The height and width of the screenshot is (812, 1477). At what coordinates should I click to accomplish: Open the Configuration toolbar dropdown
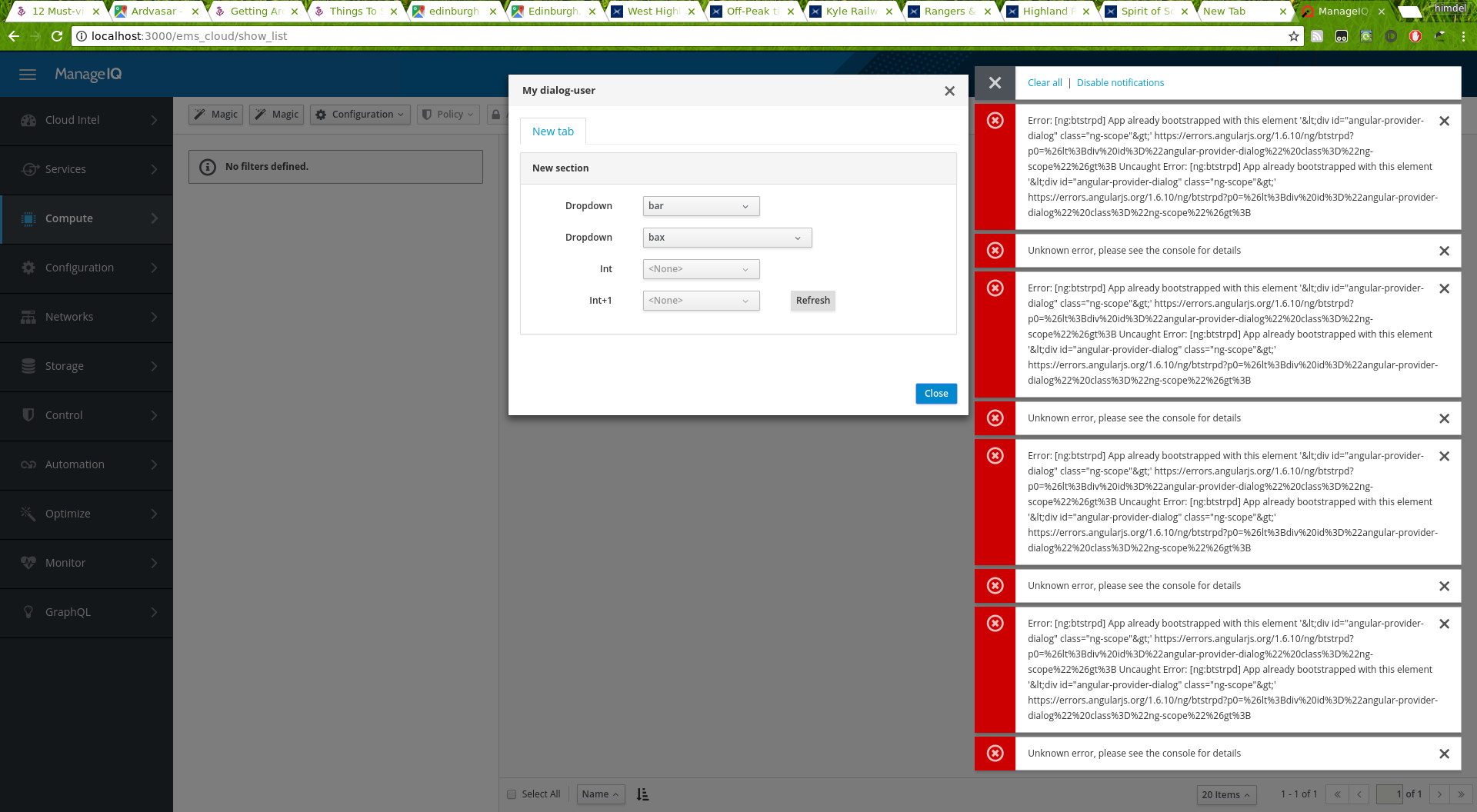(360, 115)
